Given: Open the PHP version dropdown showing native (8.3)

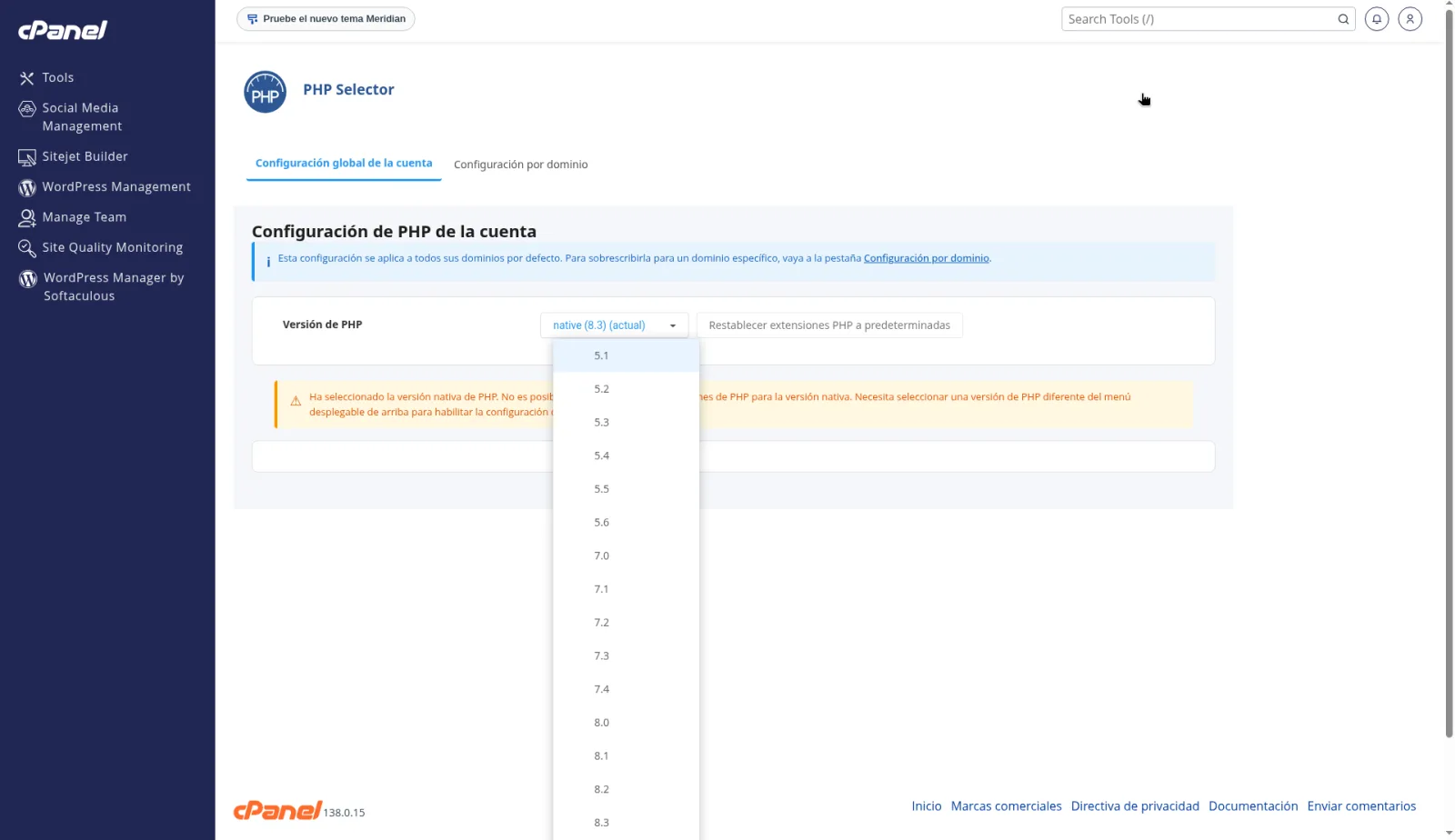Looking at the screenshot, I should (x=614, y=325).
